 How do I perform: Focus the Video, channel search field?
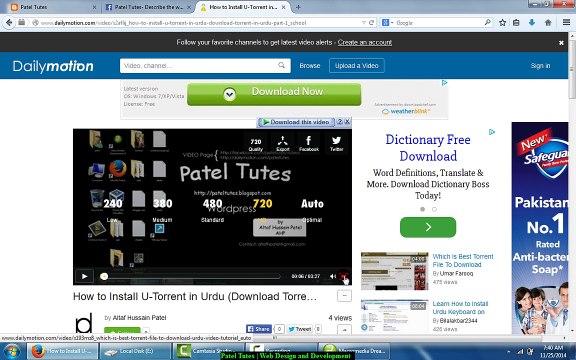click(x=205, y=65)
